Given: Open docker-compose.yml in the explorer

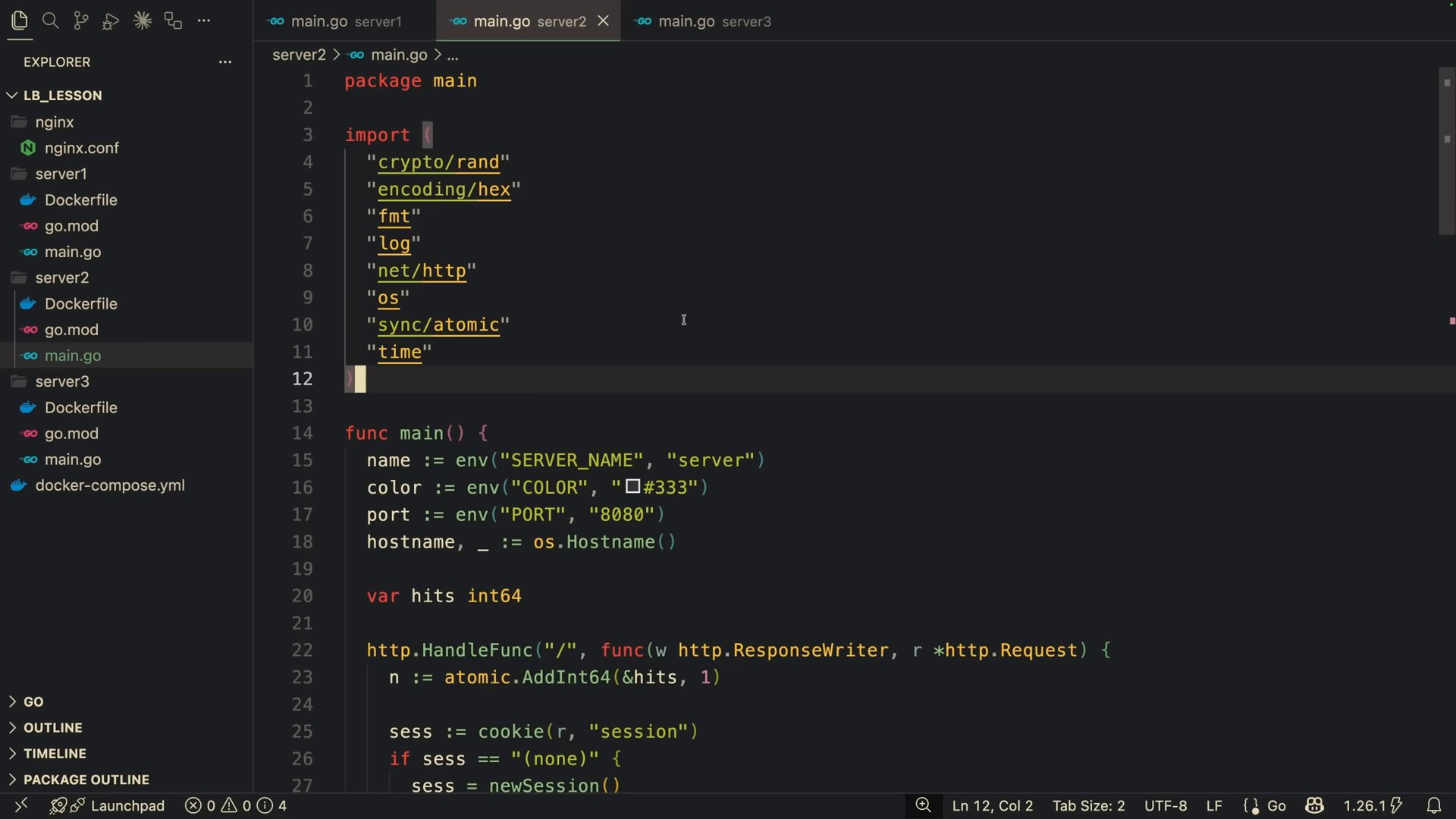Looking at the screenshot, I should click(x=110, y=485).
